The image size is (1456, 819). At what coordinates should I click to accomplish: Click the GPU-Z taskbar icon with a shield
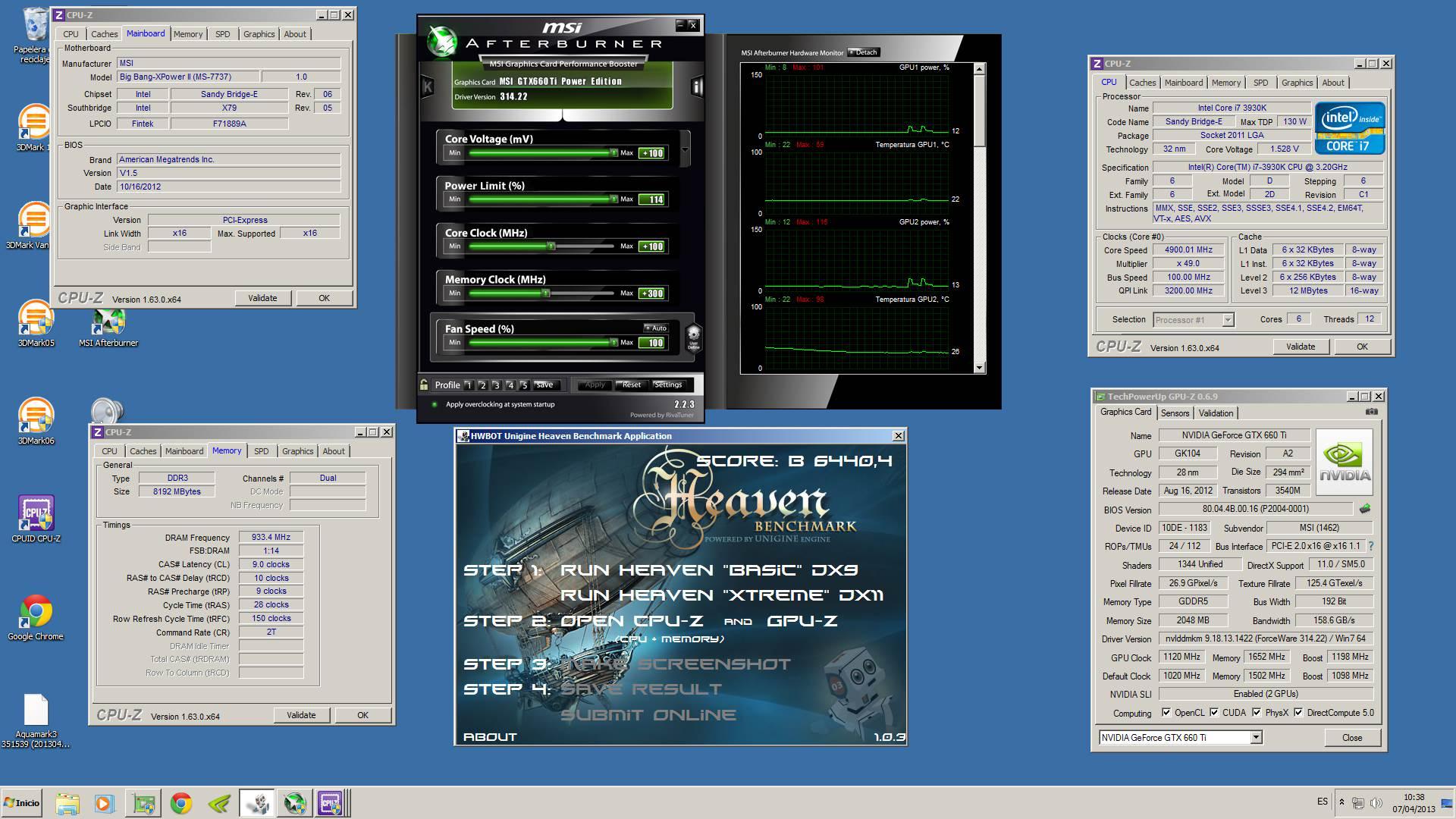point(143,803)
